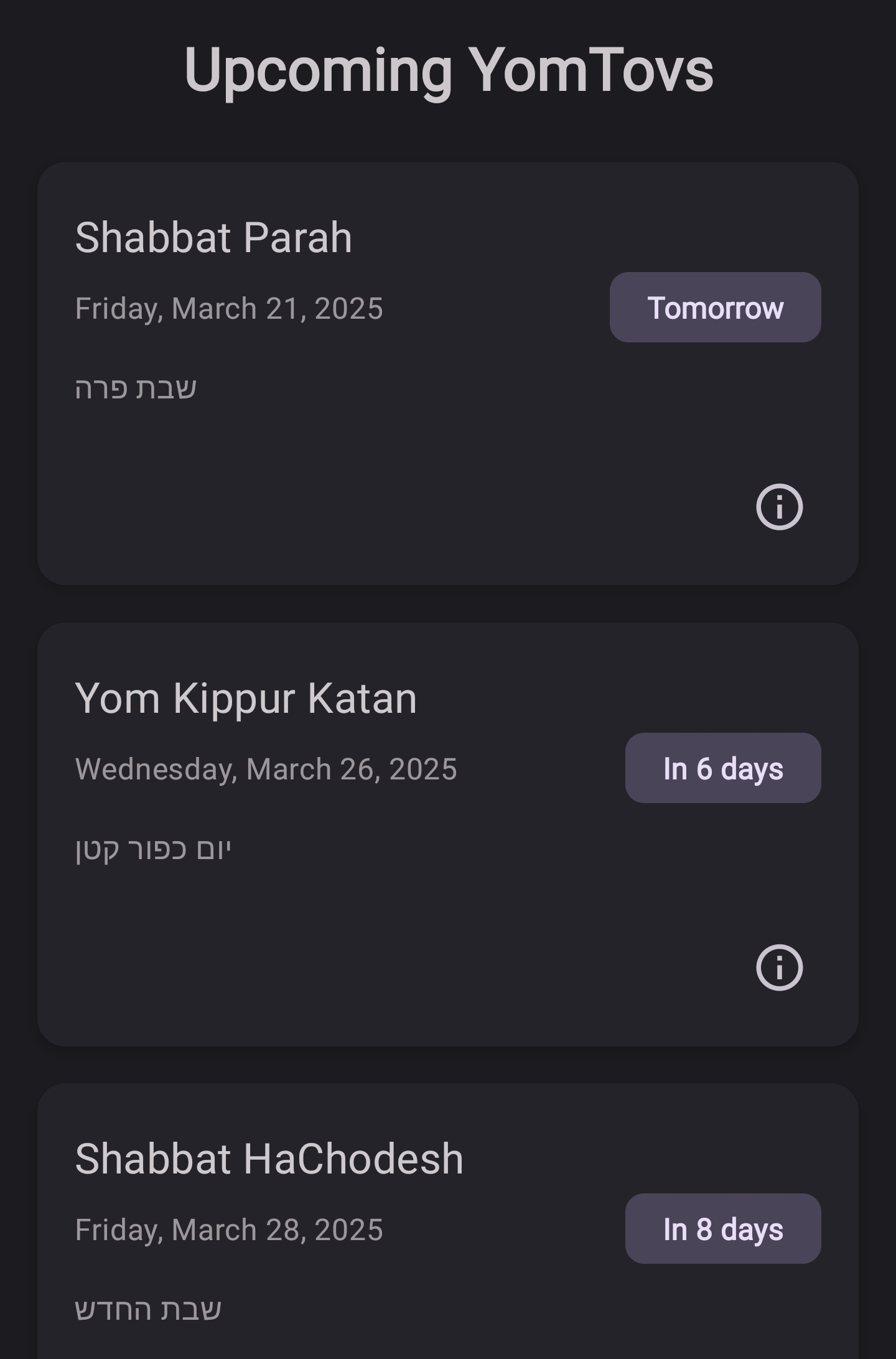Image resolution: width=896 pixels, height=1359 pixels.
Task: Click the Friday, March 28, 2025 date
Action: (229, 1230)
